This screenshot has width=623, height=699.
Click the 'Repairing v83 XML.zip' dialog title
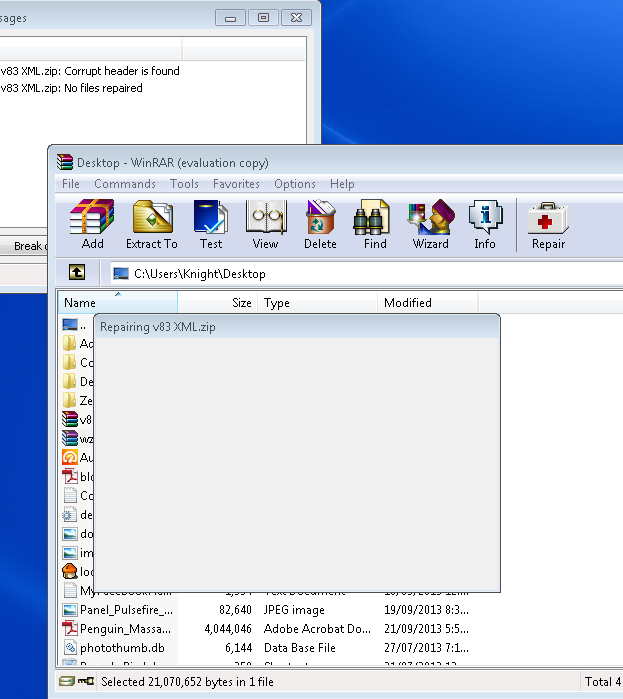tap(158, 327)
